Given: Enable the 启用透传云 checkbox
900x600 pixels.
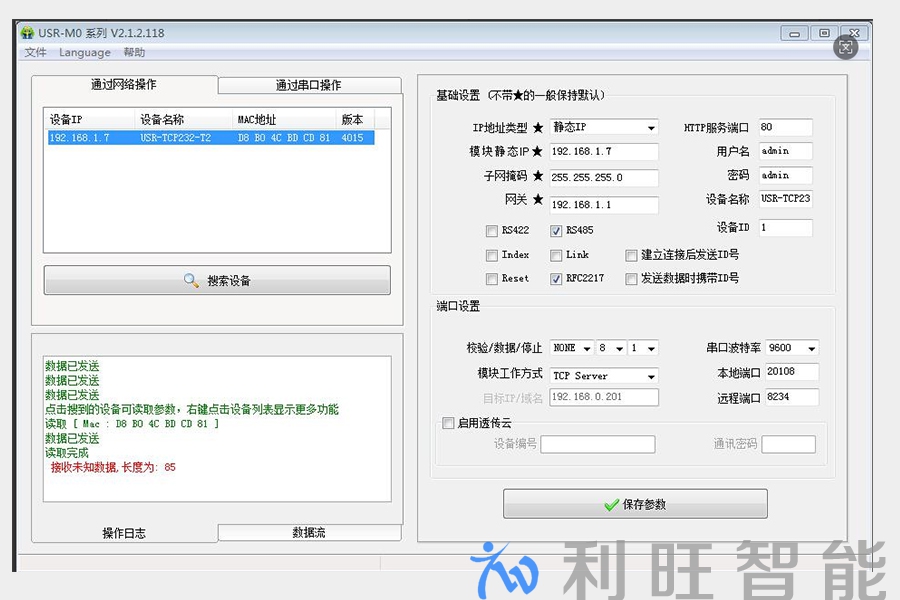Looking at the screenshot, I should [448, 423].
